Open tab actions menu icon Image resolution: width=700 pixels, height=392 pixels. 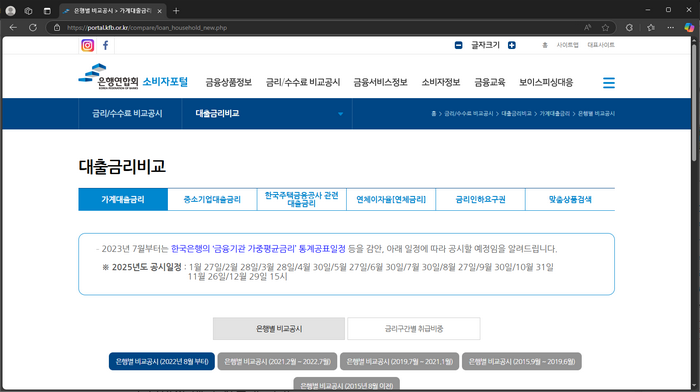coord(47,11)
